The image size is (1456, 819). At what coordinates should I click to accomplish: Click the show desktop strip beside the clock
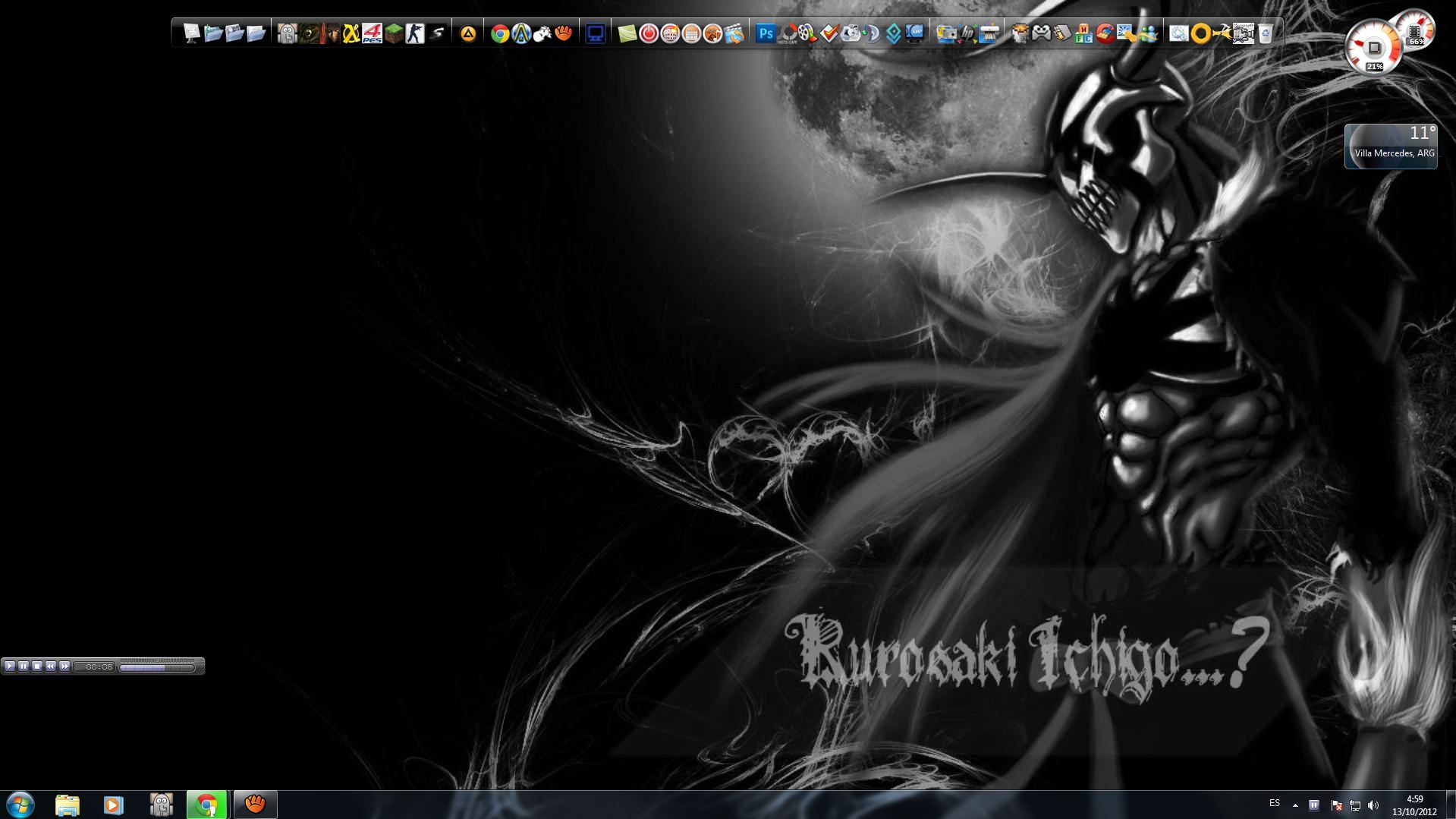click(1451, 805)
